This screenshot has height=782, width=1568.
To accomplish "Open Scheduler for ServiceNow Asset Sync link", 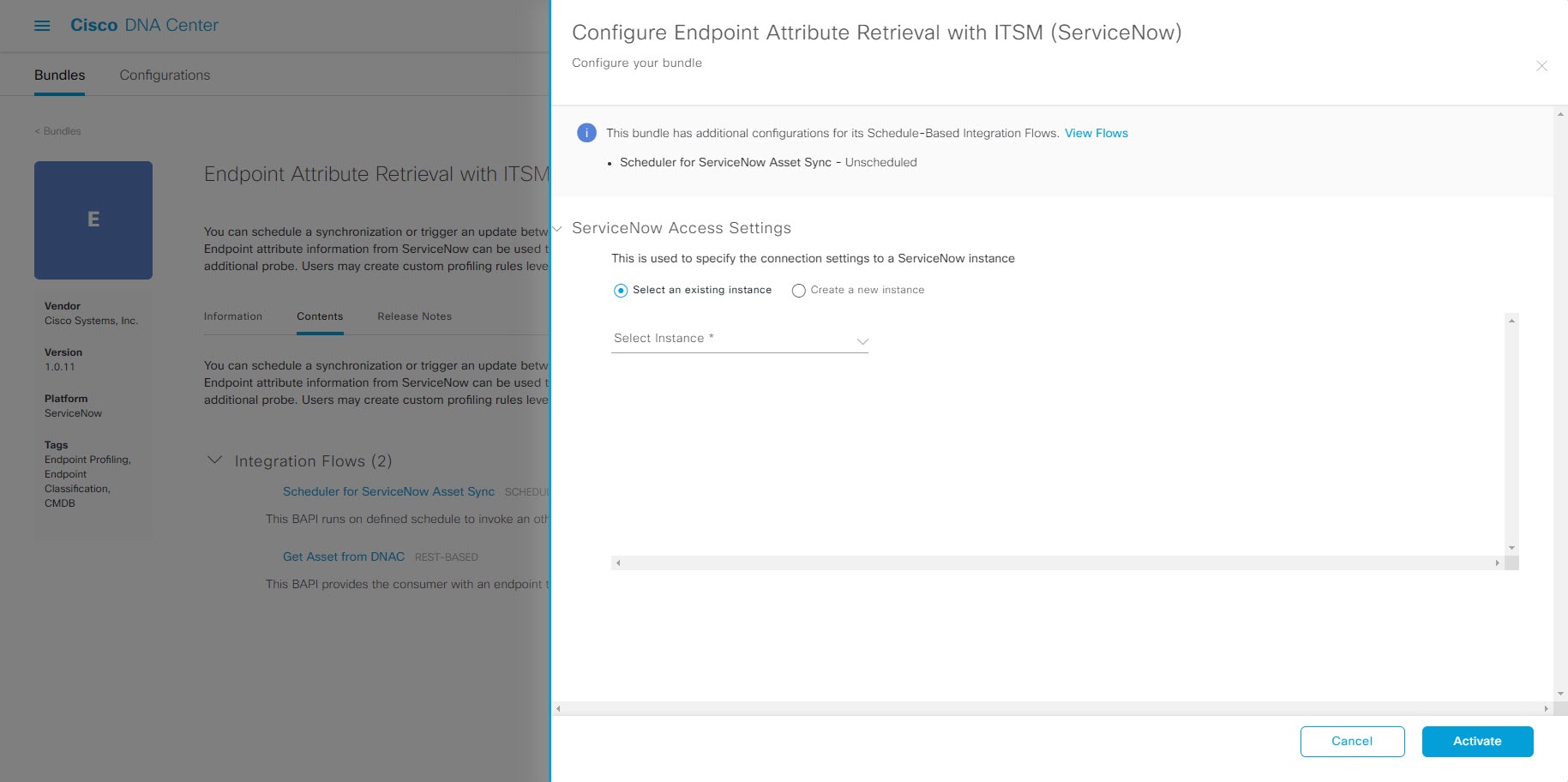I will point(388,491).
